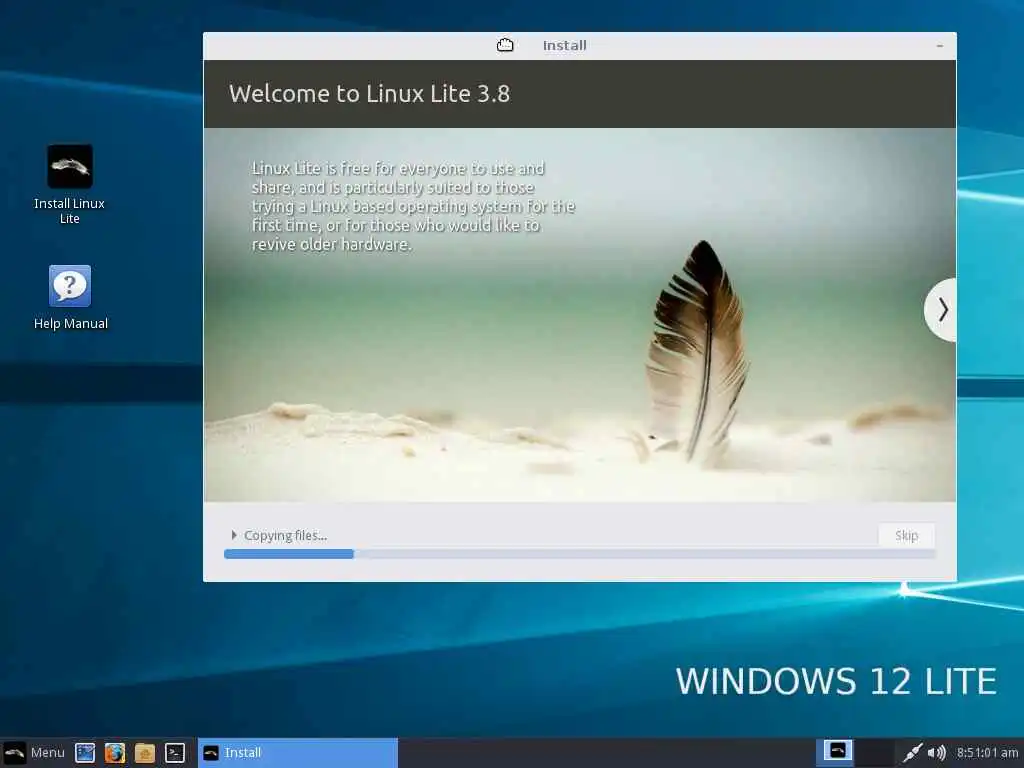Select the Install window taskbar entry
This screenshot has height=768, width=1024.
coord(298,752)
